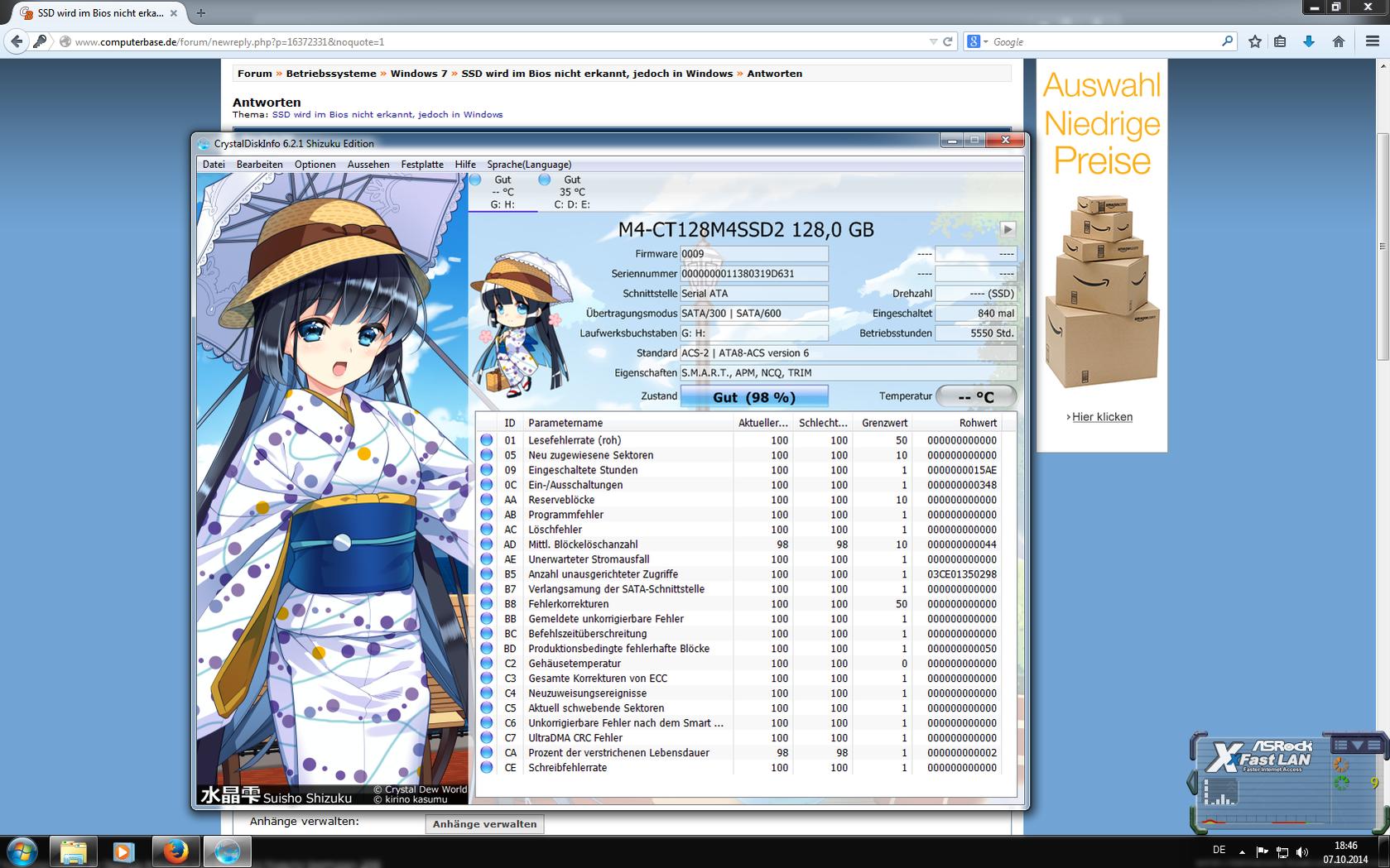Open the Google search engine selector dropdown

(977, 41)
